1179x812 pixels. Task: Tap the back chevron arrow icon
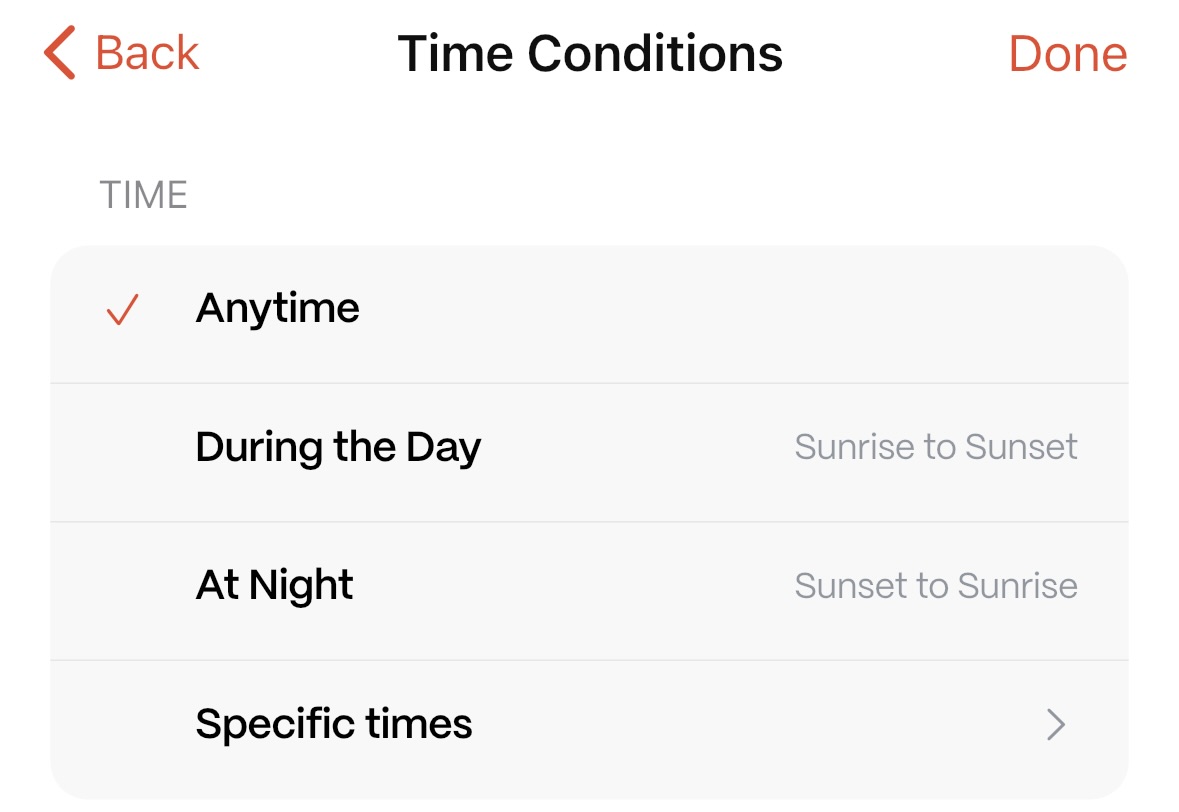tap(60, 54)
